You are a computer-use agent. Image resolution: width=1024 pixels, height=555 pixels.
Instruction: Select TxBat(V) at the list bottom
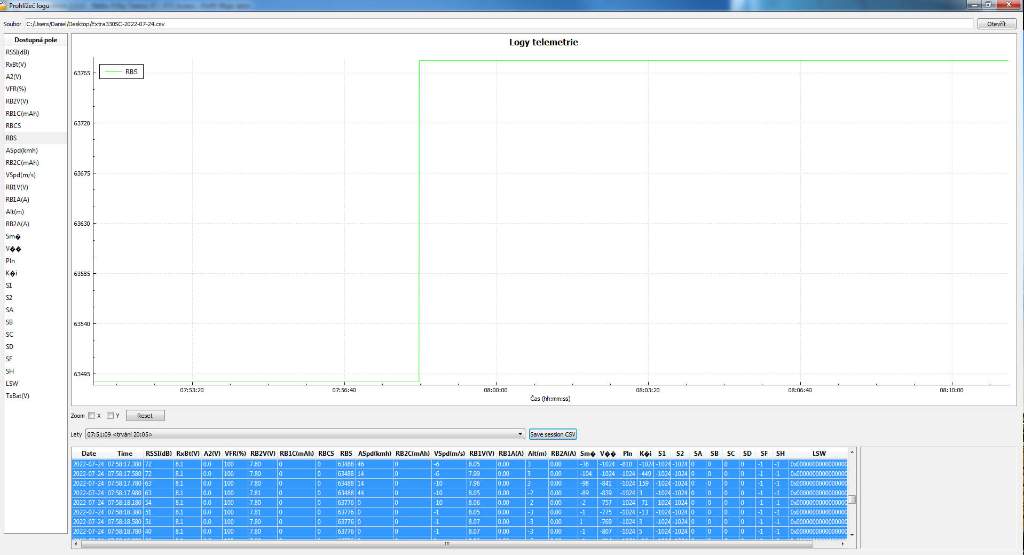click(17, 395)
